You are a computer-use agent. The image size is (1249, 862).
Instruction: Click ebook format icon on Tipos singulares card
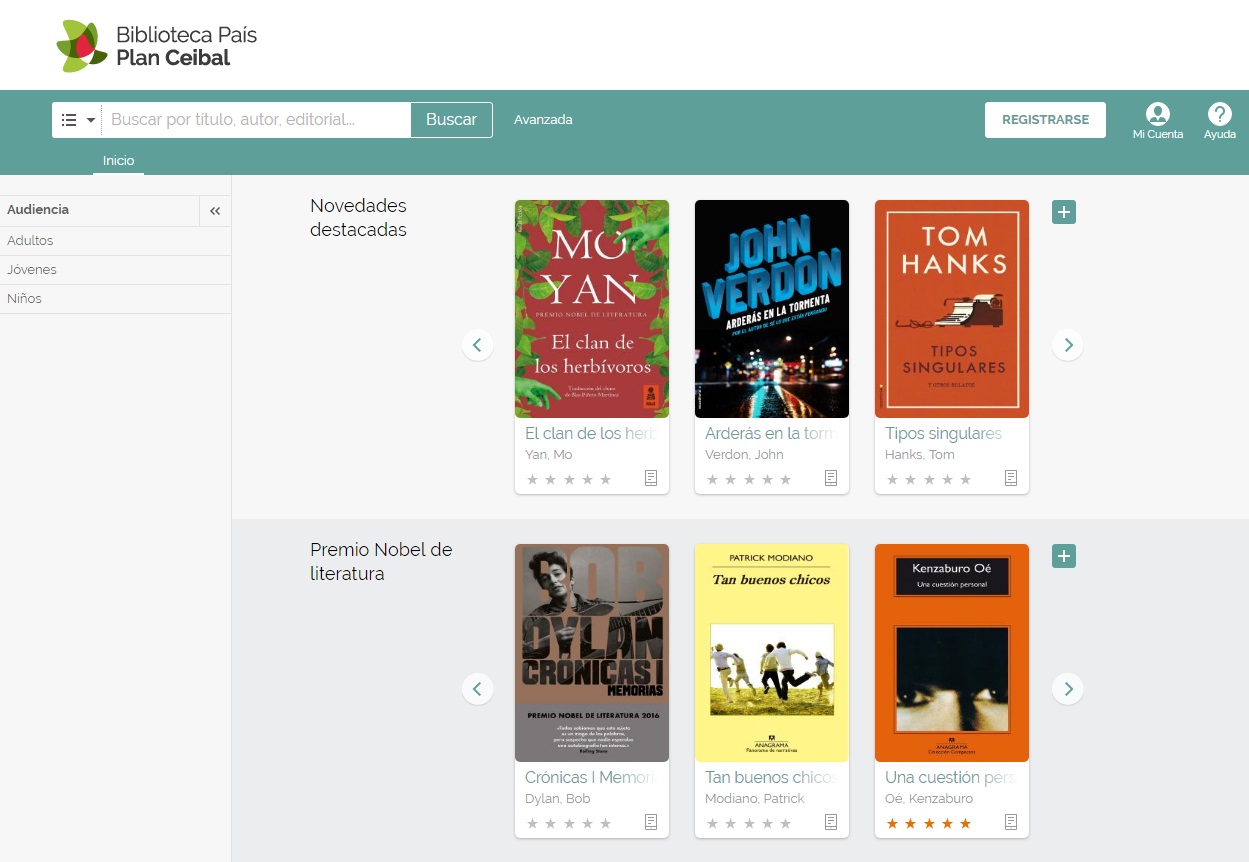[1011, 478]
